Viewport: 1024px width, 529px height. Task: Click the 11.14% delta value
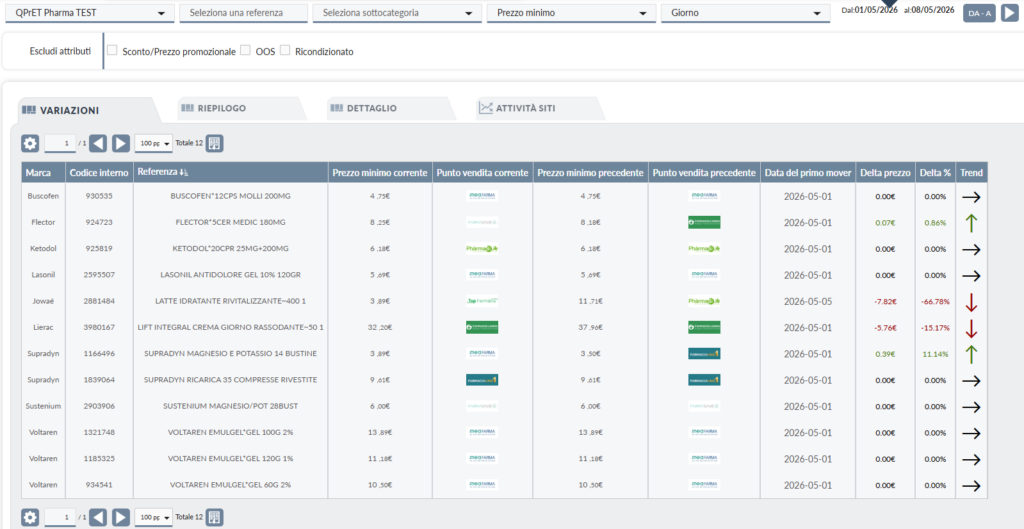[935, 354]
